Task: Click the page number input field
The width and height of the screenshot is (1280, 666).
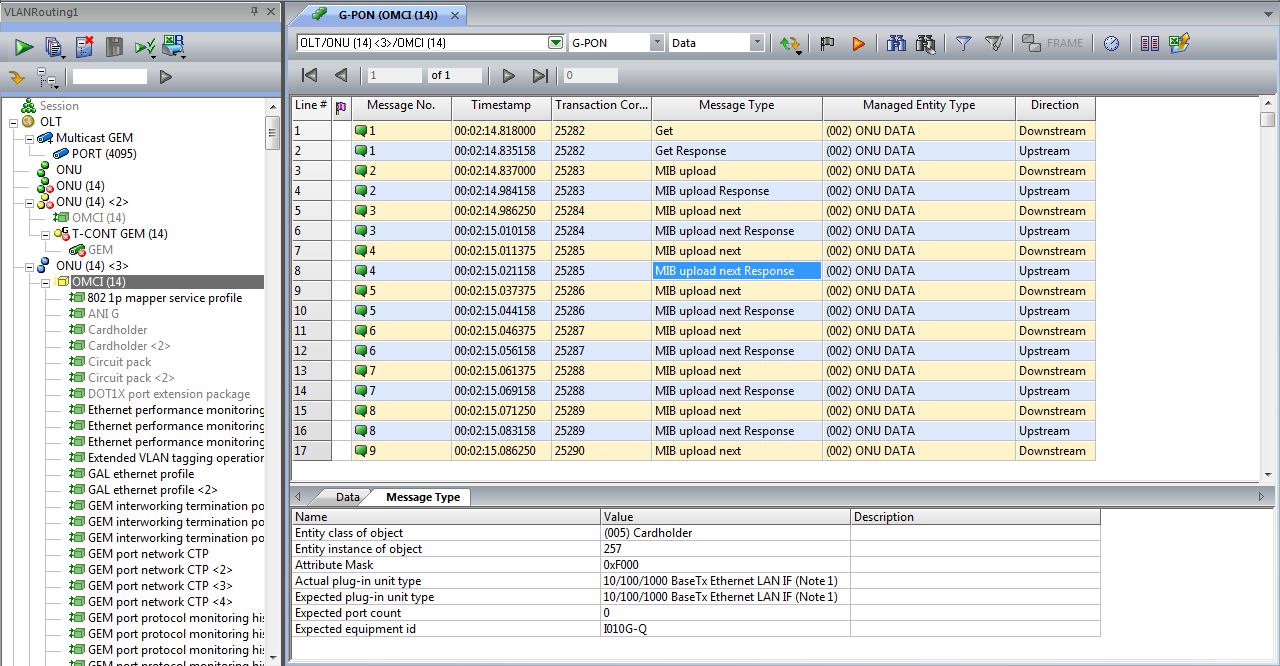Action: [x=394, y=75]
